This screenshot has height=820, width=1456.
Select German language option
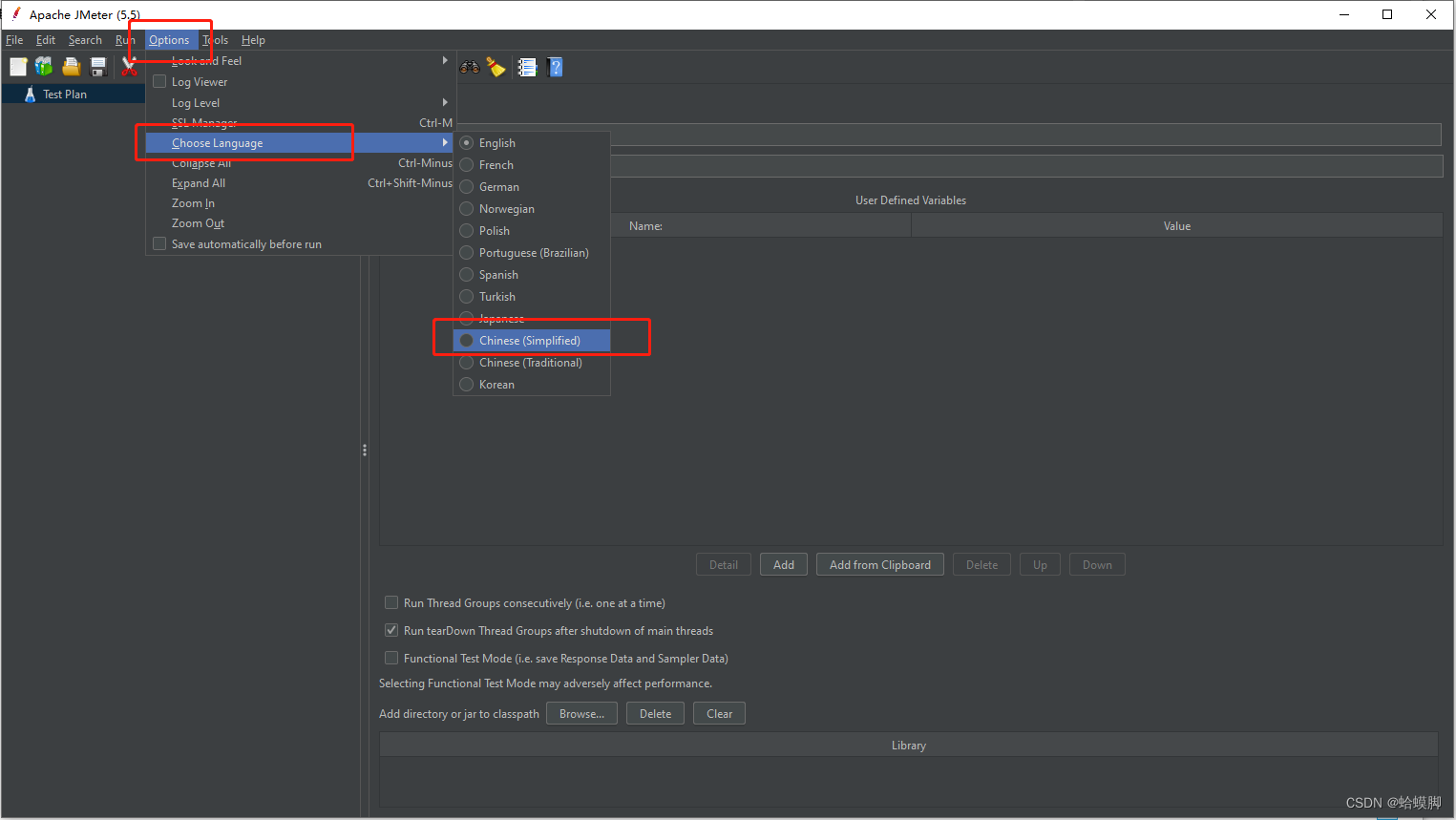click(x=532, y=187)
